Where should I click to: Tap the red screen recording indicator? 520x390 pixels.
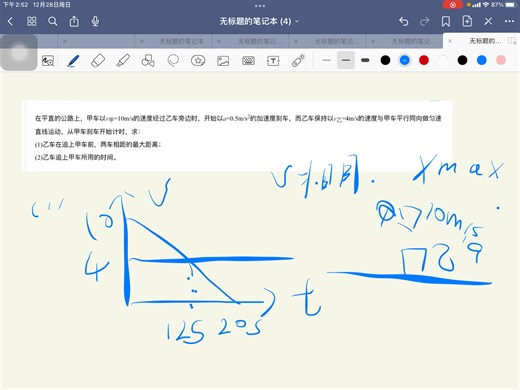[453, 5]
